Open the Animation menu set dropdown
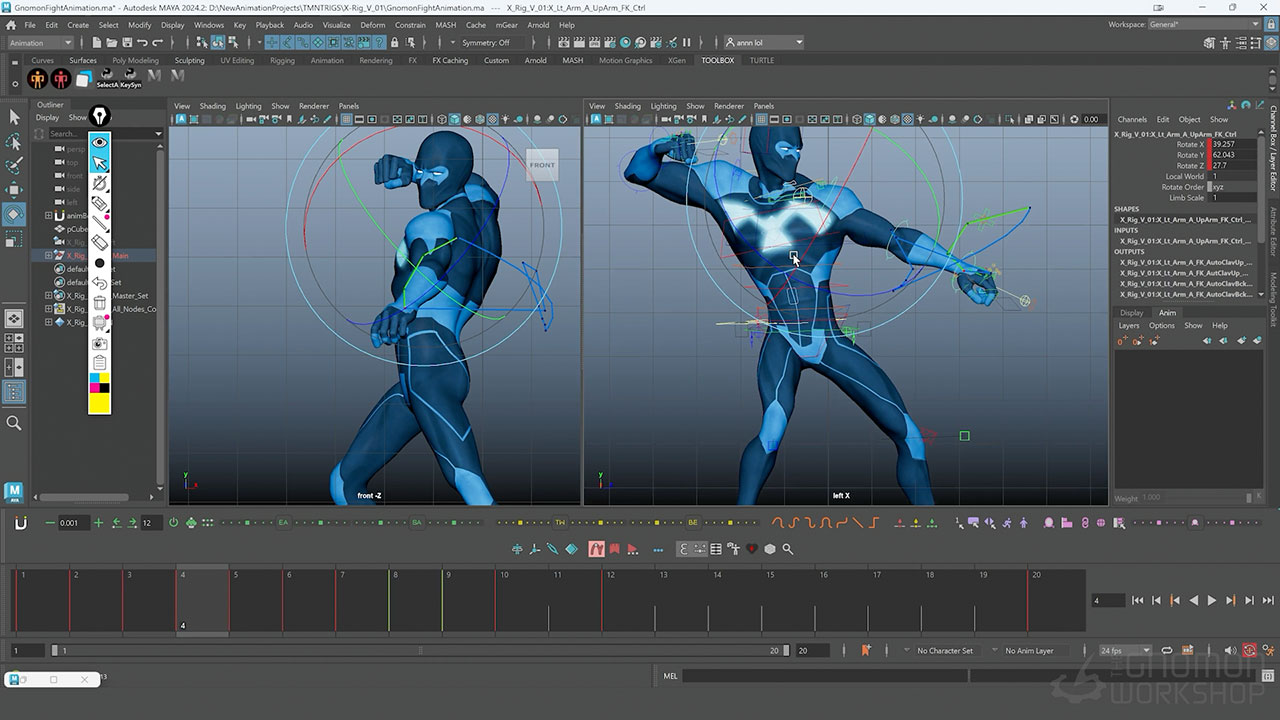Viewport: 1280px width, 720px height. coord(40,43)
